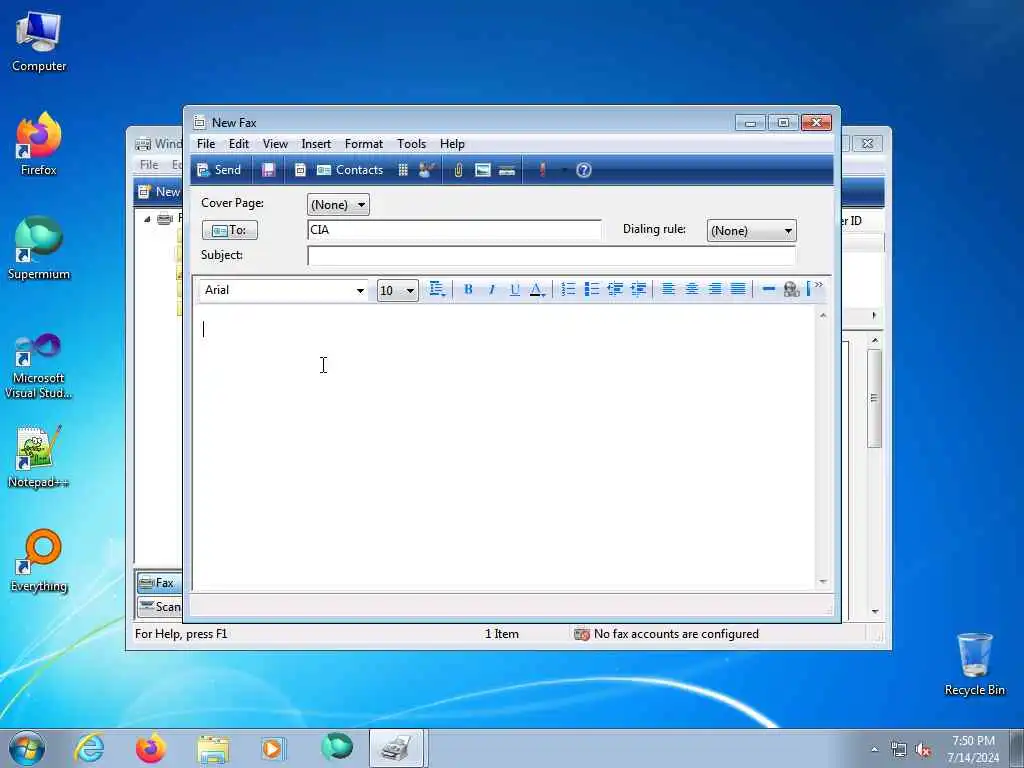Open the Format menu
This screenshot has height=768, width=1024.
coord(364,144)
